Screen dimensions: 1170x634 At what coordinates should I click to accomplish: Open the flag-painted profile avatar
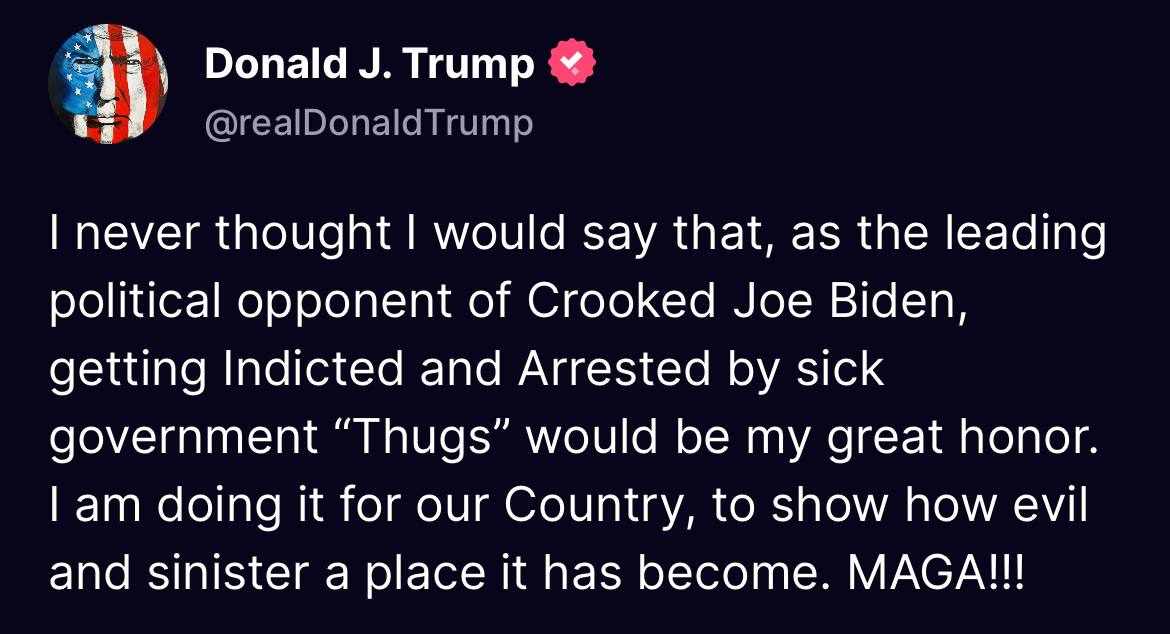click(108, 84)
